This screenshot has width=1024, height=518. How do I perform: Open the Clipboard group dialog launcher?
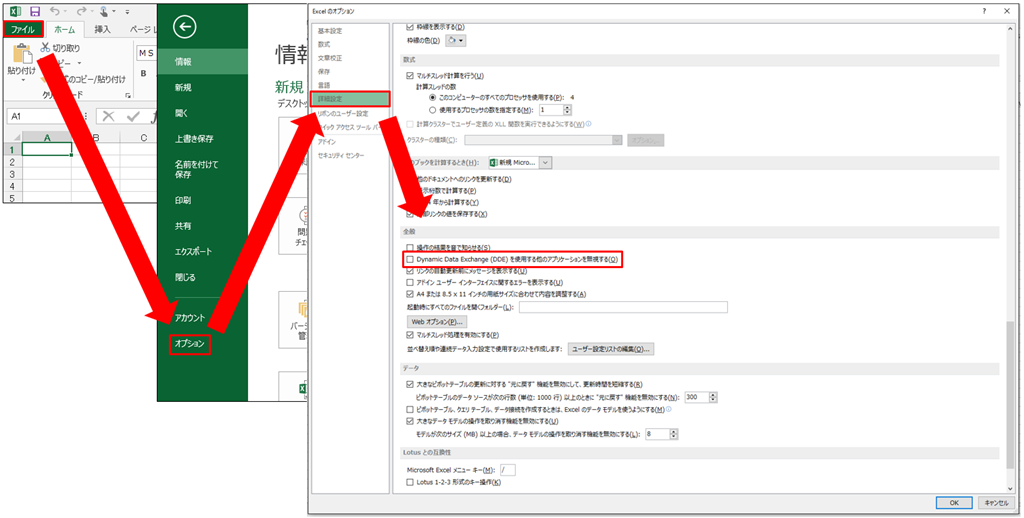coord(128,95)
